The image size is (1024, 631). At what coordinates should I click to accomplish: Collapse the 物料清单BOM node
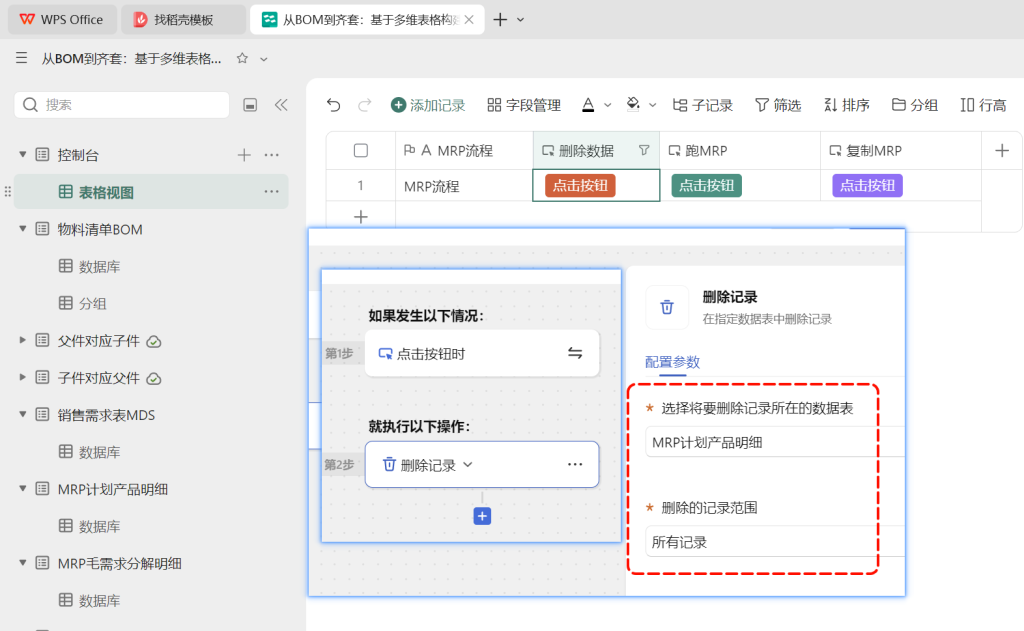(23, 229)
